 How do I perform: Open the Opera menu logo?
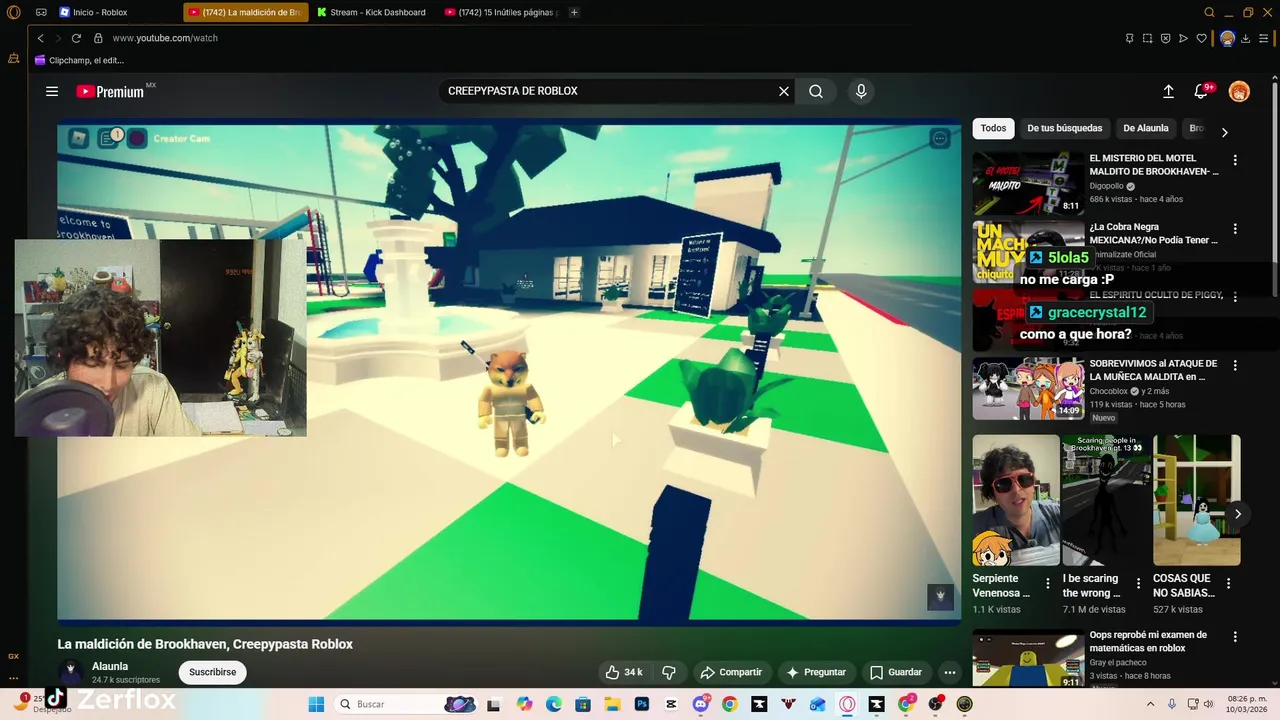pos(13,12)
